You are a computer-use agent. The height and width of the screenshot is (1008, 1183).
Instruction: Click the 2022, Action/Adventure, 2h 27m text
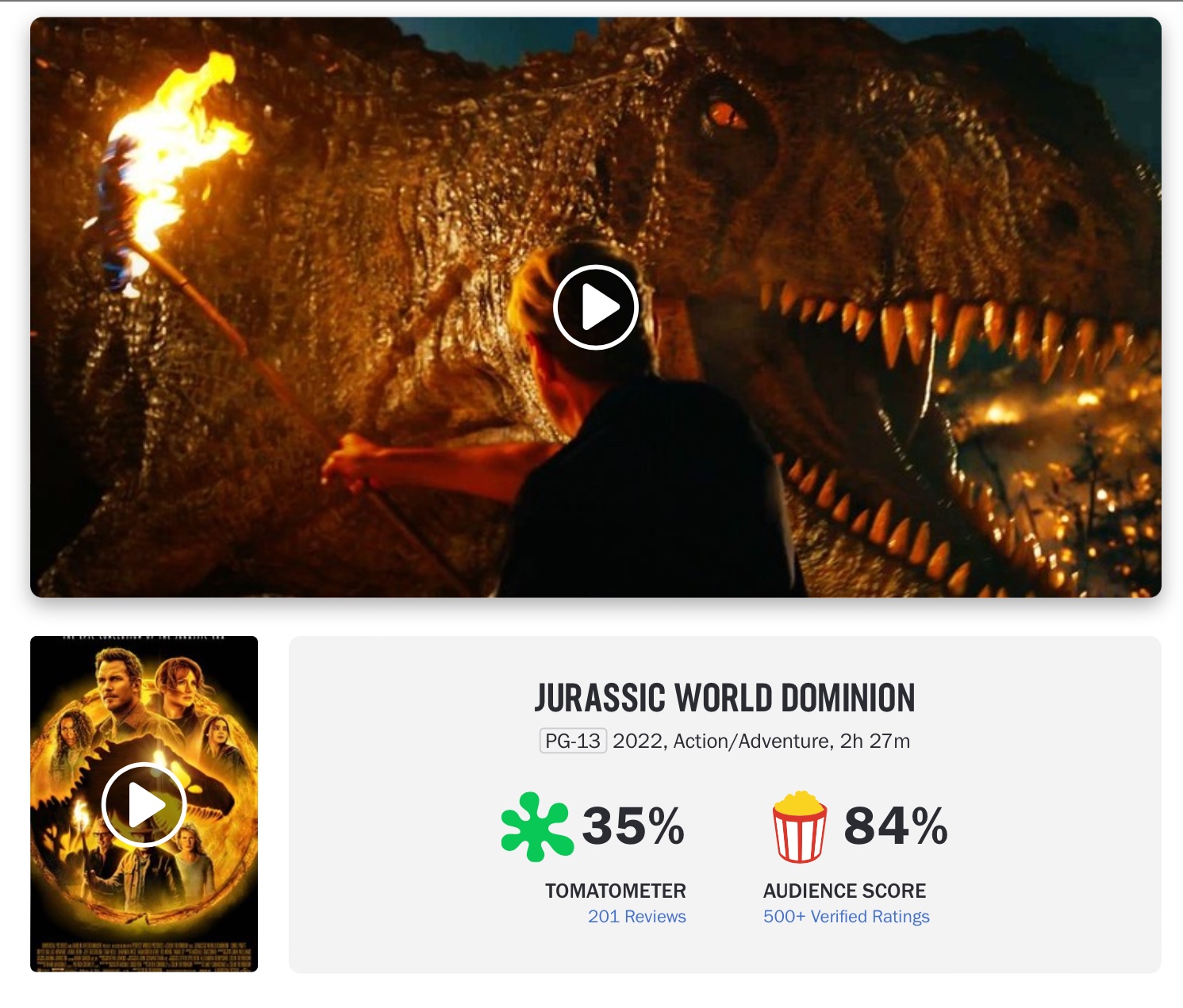point(762,741)
